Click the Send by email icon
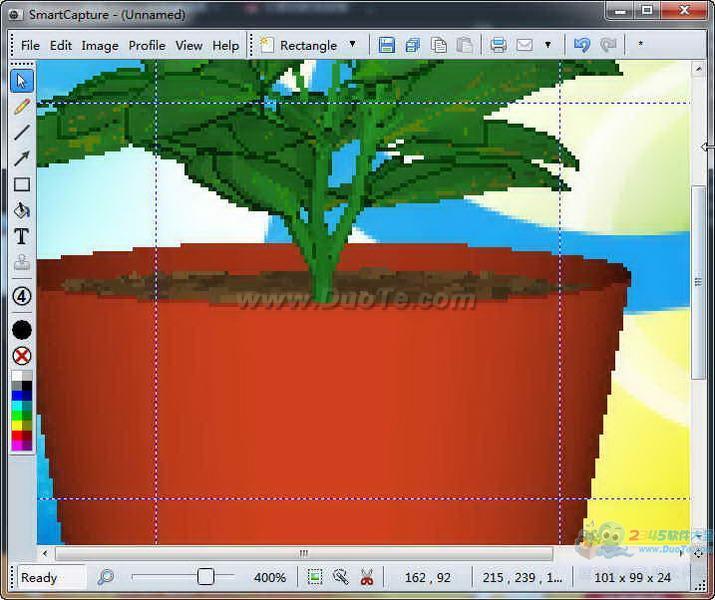The width and height of the screenshot is (715, 600). pos(524,45)
